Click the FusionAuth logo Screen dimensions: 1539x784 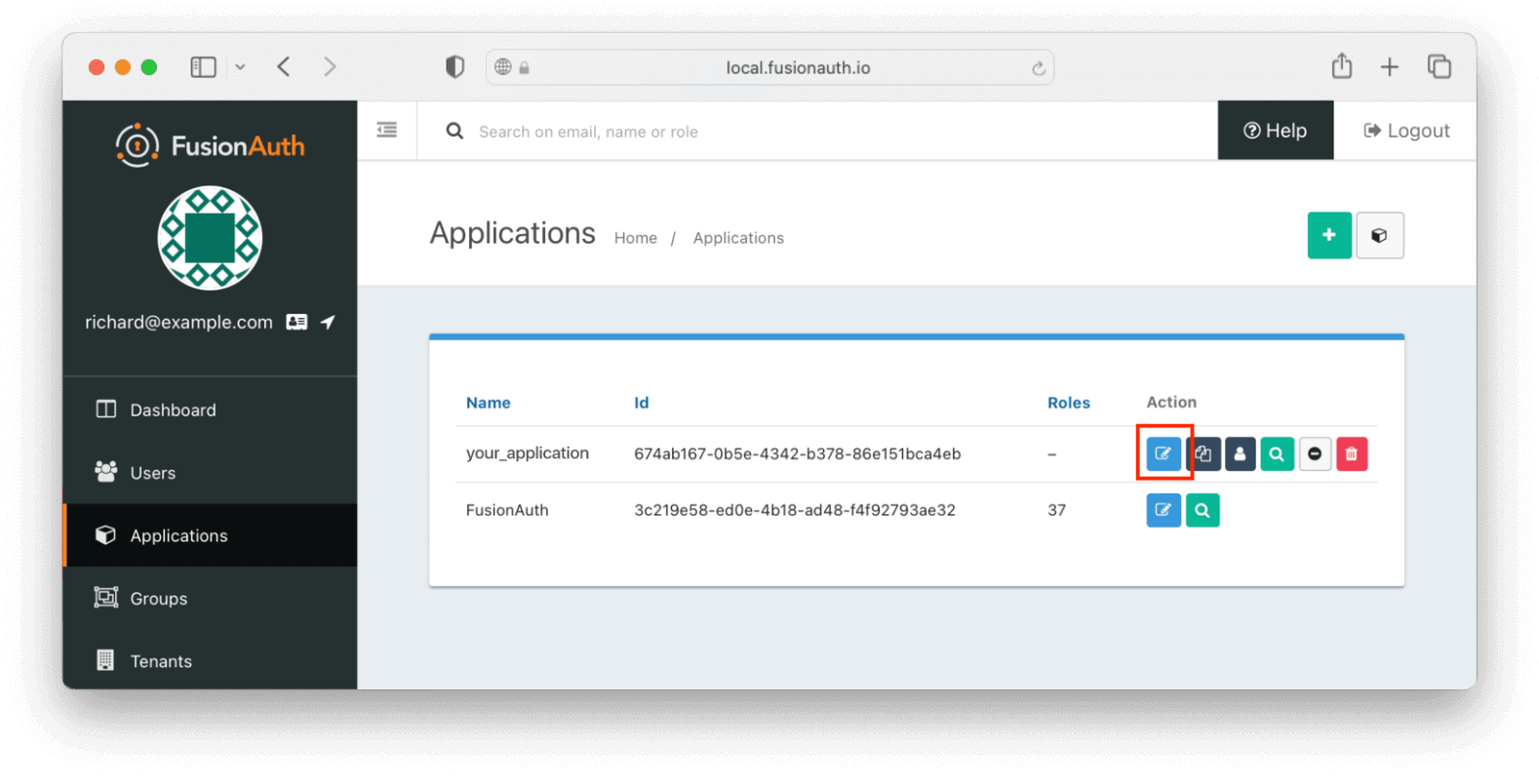point(210,145)
